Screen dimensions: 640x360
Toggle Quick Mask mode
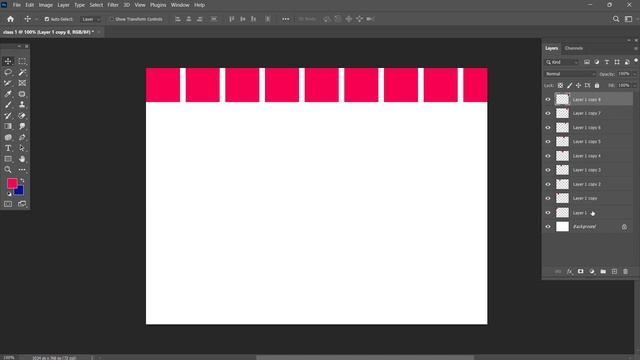click(8, 204)
